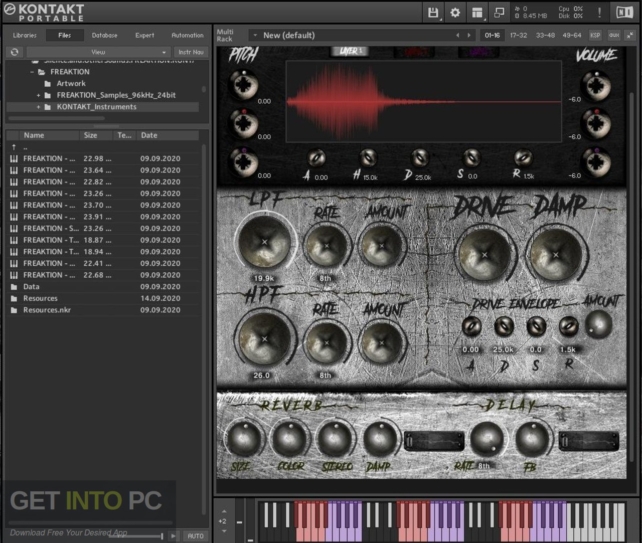Viewport: 642px width, 543px height.
Task: Click the KSP script button
Action: (595, 36)
